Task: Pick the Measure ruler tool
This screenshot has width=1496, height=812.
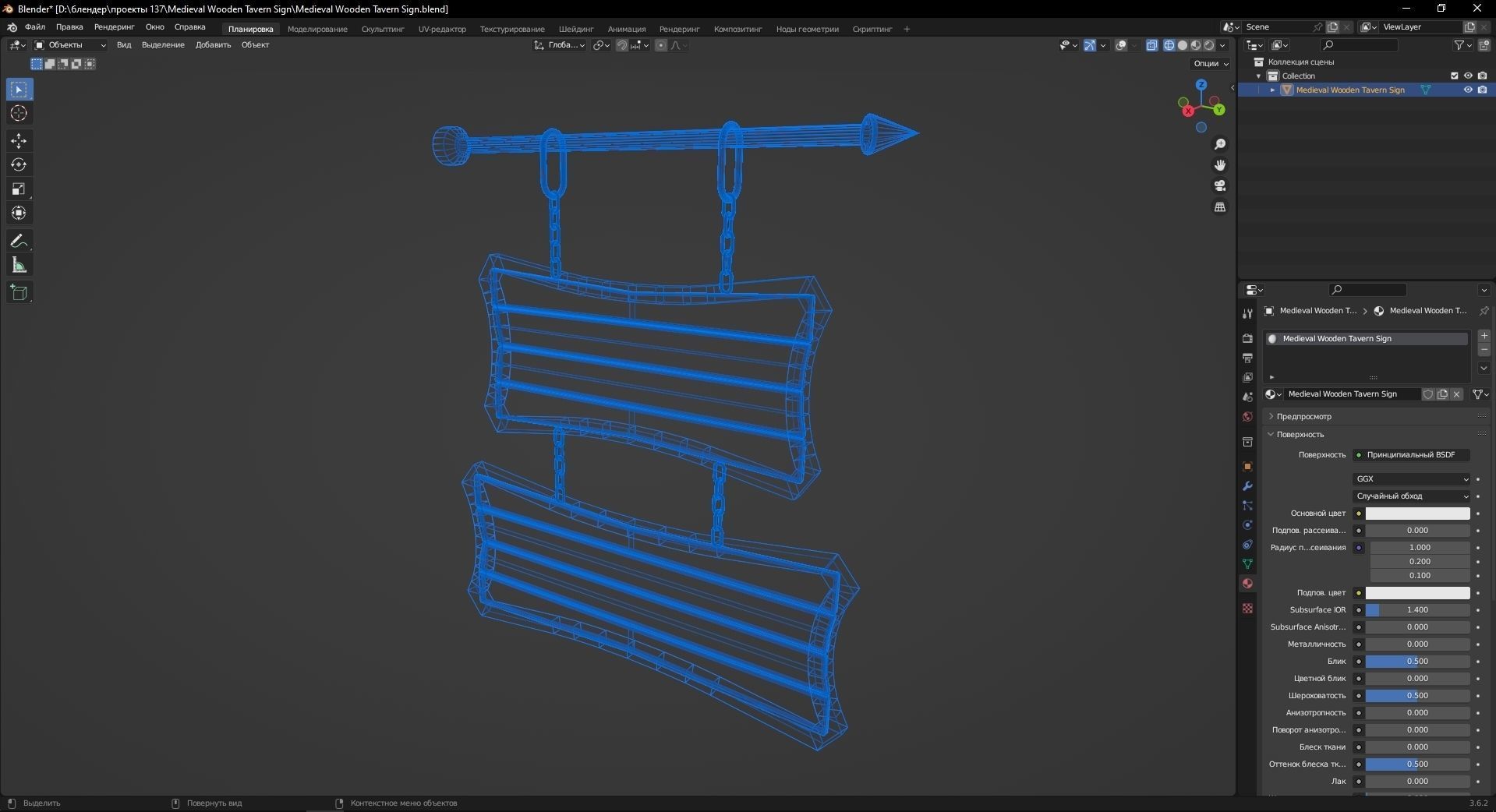Action: (19, 266)
